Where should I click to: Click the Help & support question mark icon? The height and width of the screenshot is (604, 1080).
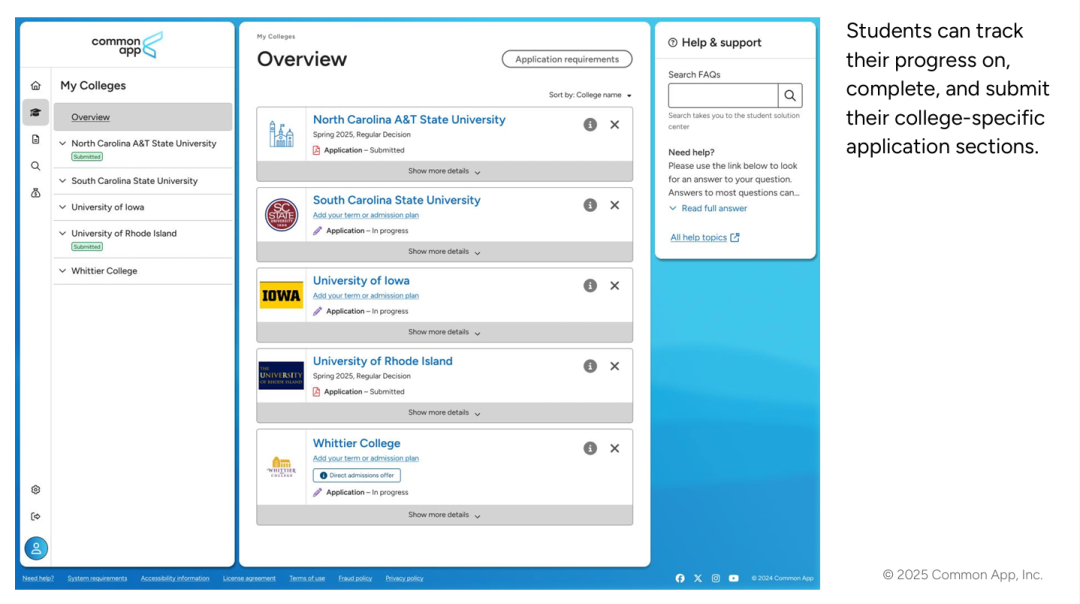pyautogui.click(x=673, y=43)
